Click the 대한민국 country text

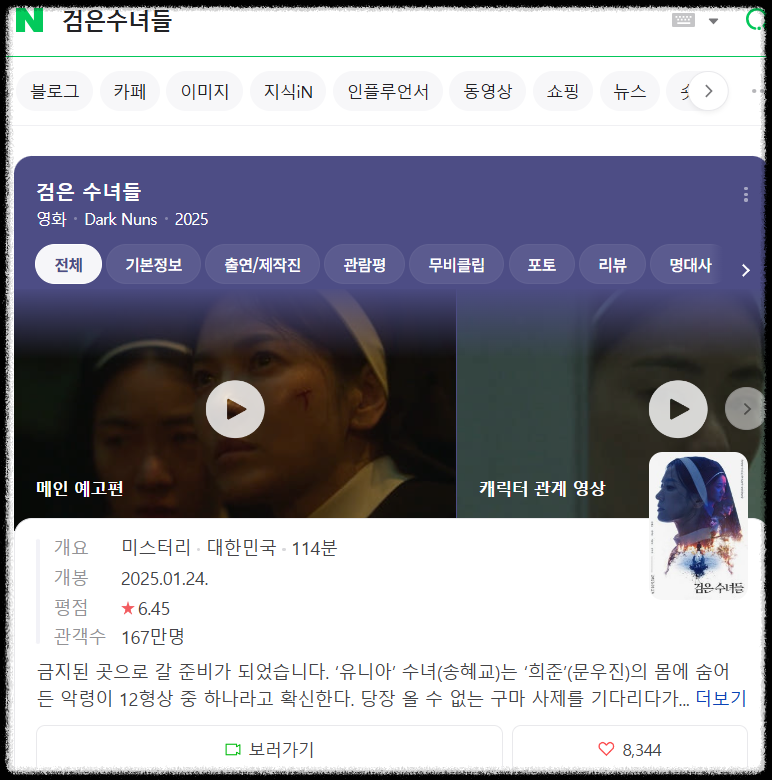pyautogui.click(x=242, y=548)
